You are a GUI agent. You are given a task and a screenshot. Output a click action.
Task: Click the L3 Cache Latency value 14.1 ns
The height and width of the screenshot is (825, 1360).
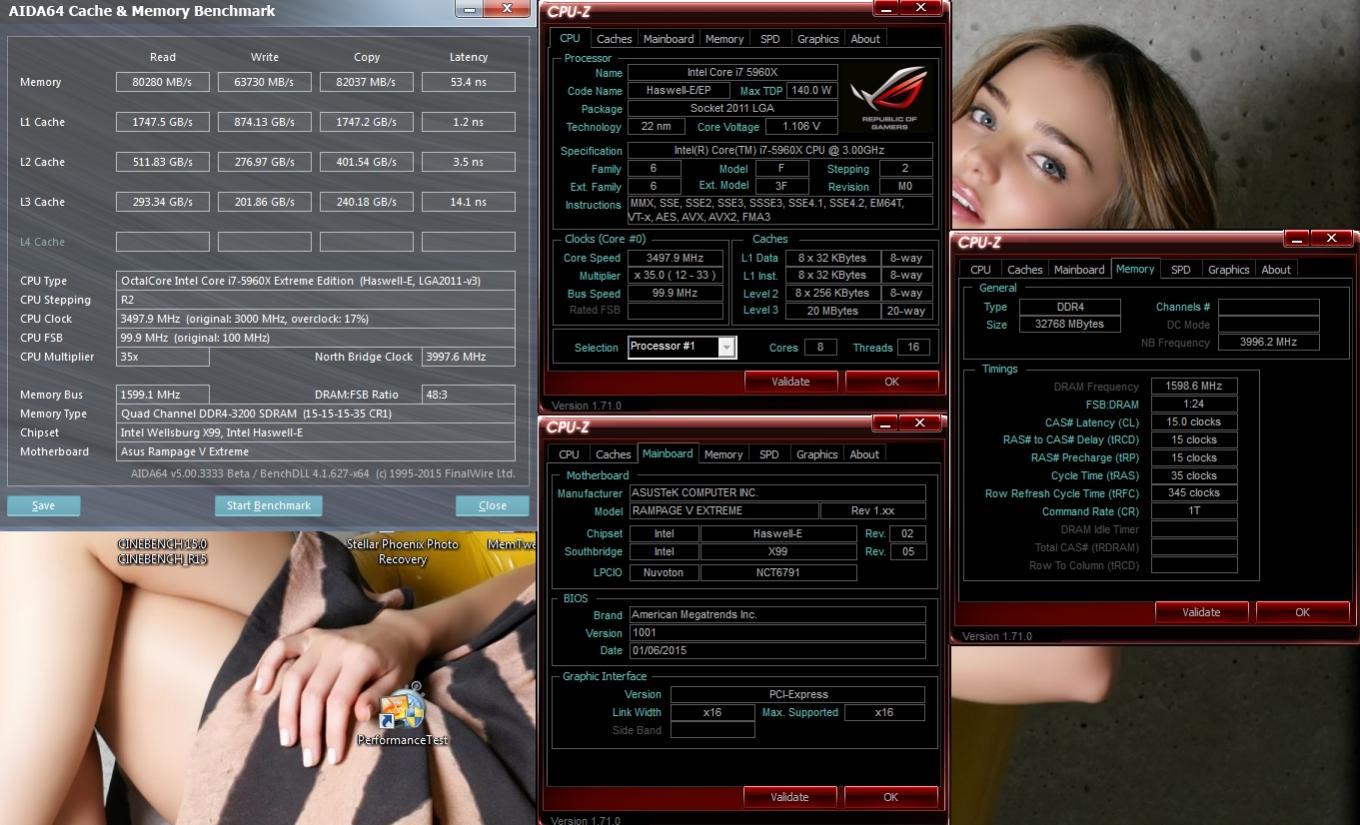coord(469,202)
